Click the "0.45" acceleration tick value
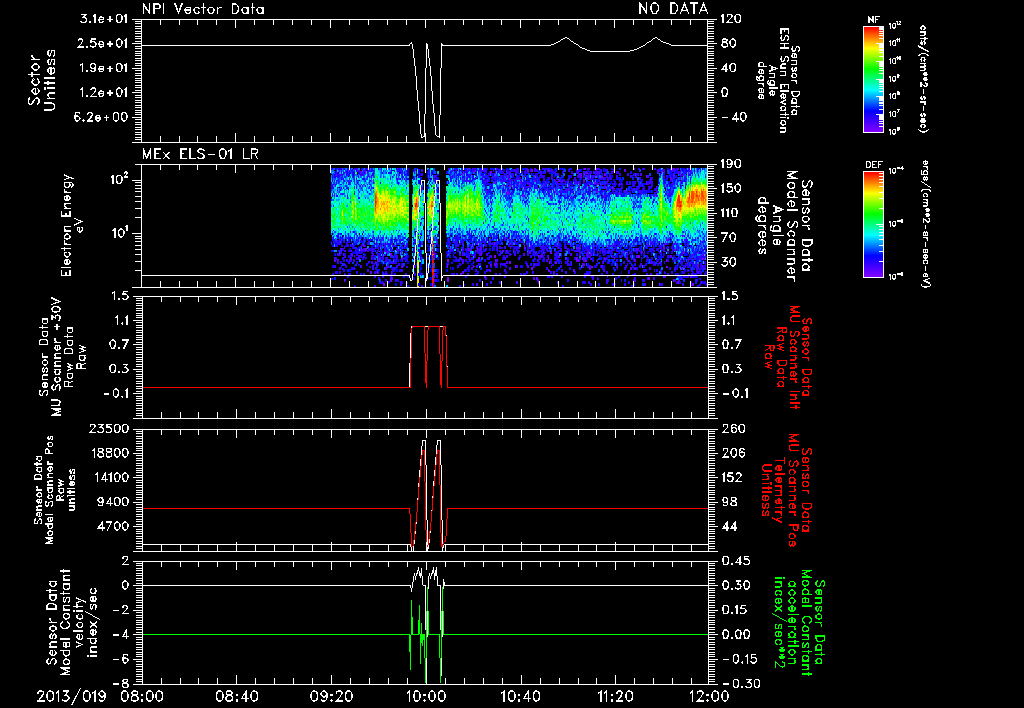Image resolution: width=1024 pixels, height=708 pixels. (x=735, y=560)
